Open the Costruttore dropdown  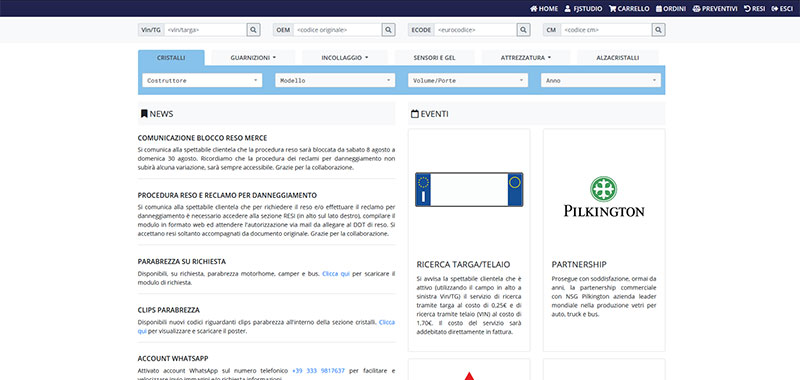(202, 81)
